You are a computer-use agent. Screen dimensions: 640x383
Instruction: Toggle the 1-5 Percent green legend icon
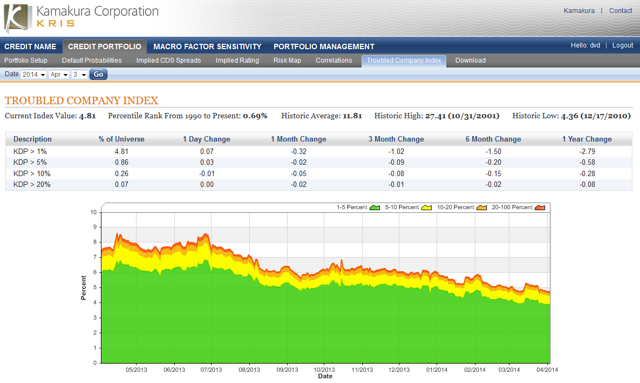pyautogui.click(x=374, y=207)
